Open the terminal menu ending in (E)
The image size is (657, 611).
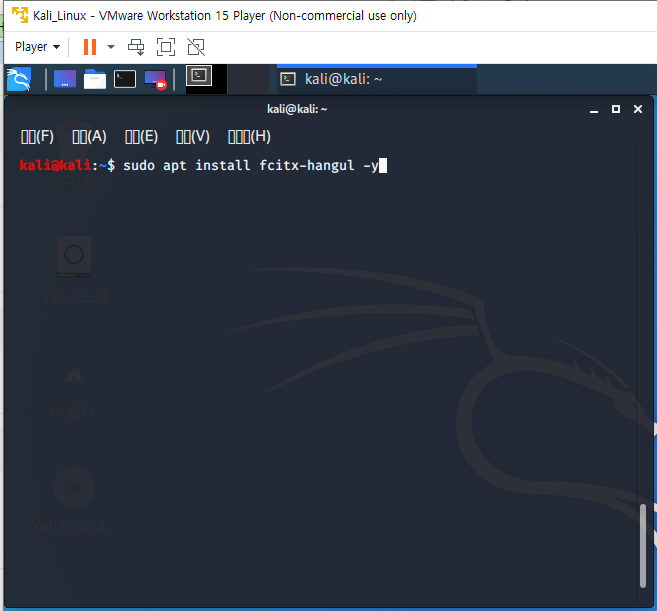[x=141, y=137]
